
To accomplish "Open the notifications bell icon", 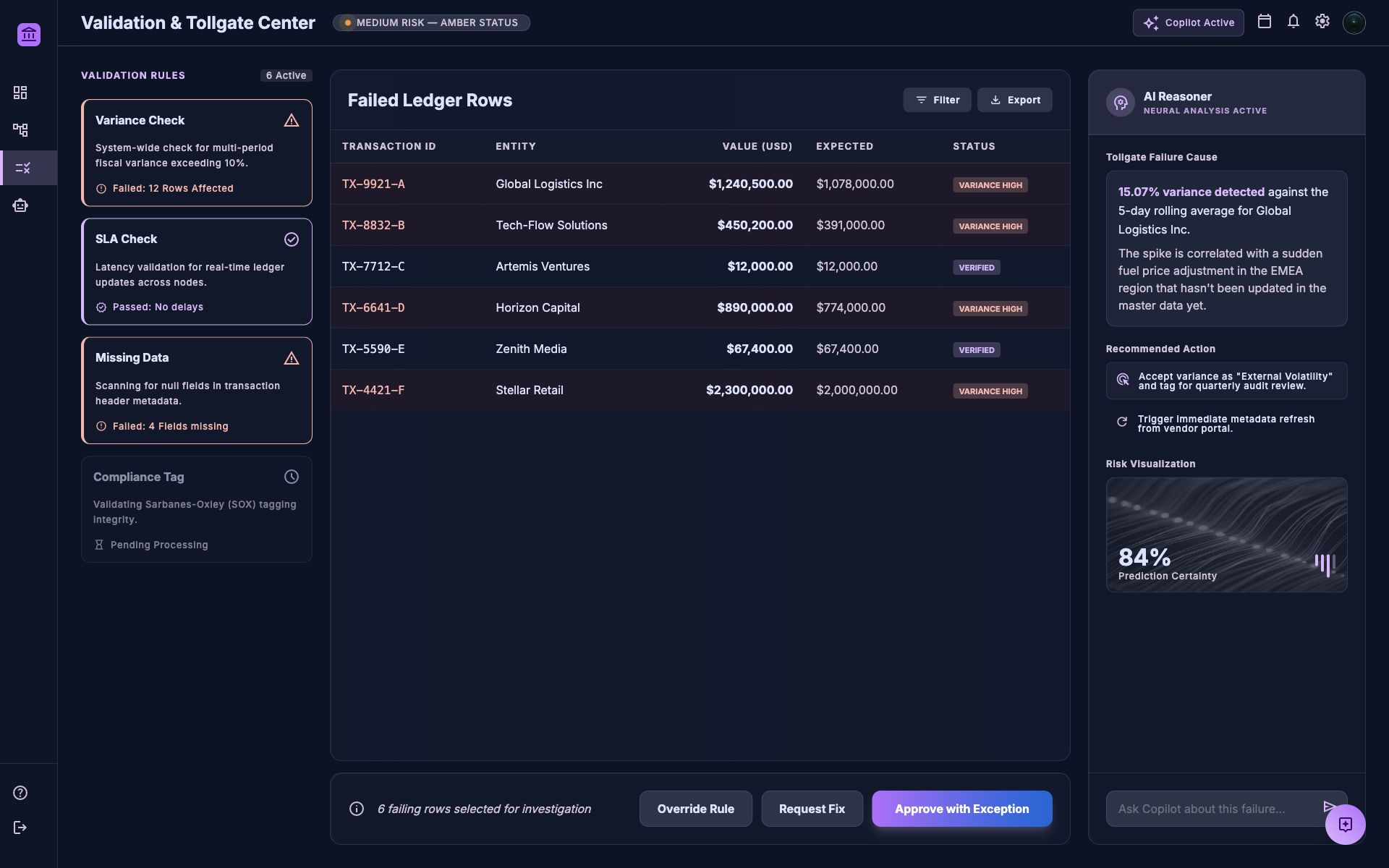I will (x=1293, y=22).
